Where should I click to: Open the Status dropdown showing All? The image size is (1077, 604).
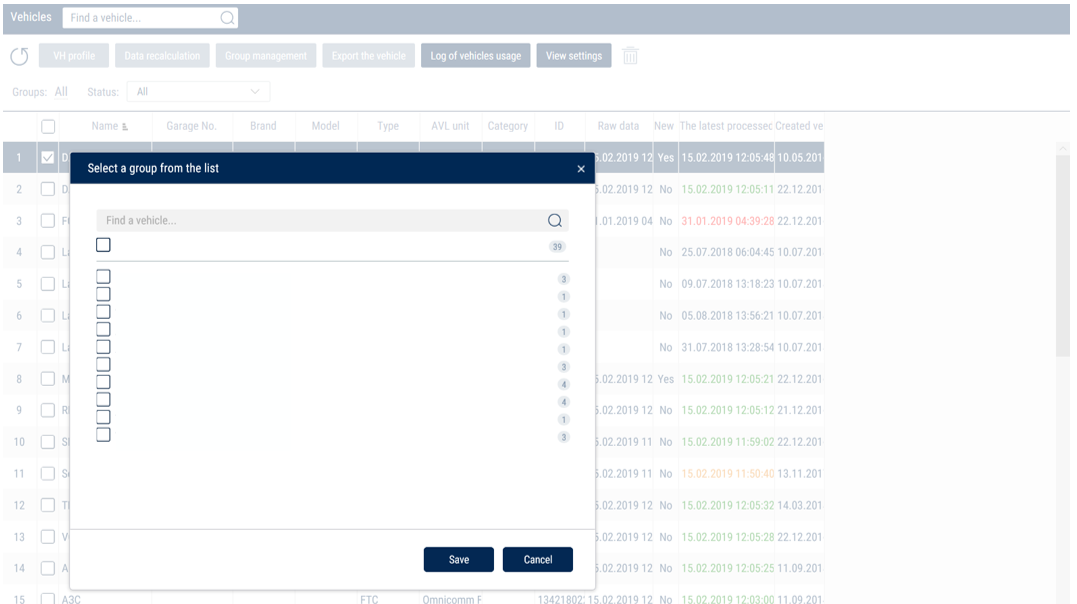(x=198, y=91)
